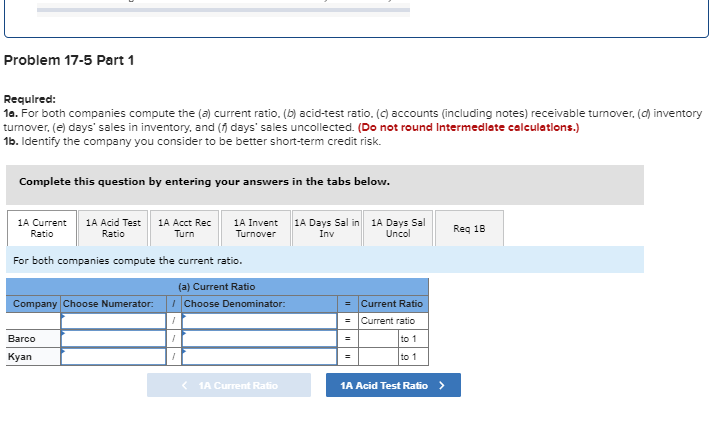Click the right chevron on Acid Test button
The height and width of the screenshot is (443, 712).
click(442, 385)
